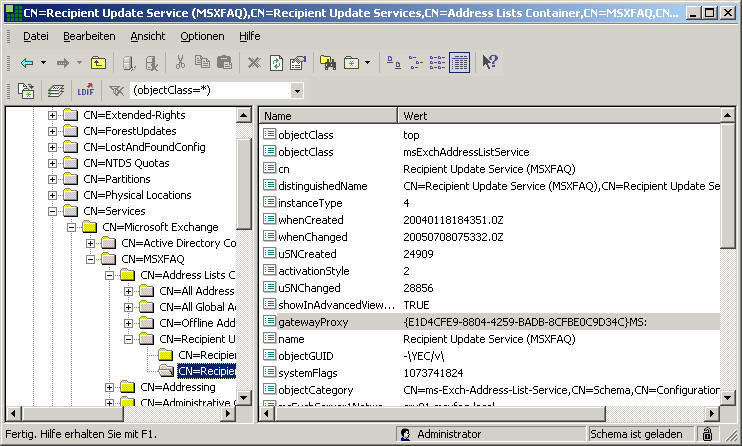
Task: Click the new profile icon on second toolbar
Action: (26, 90)
